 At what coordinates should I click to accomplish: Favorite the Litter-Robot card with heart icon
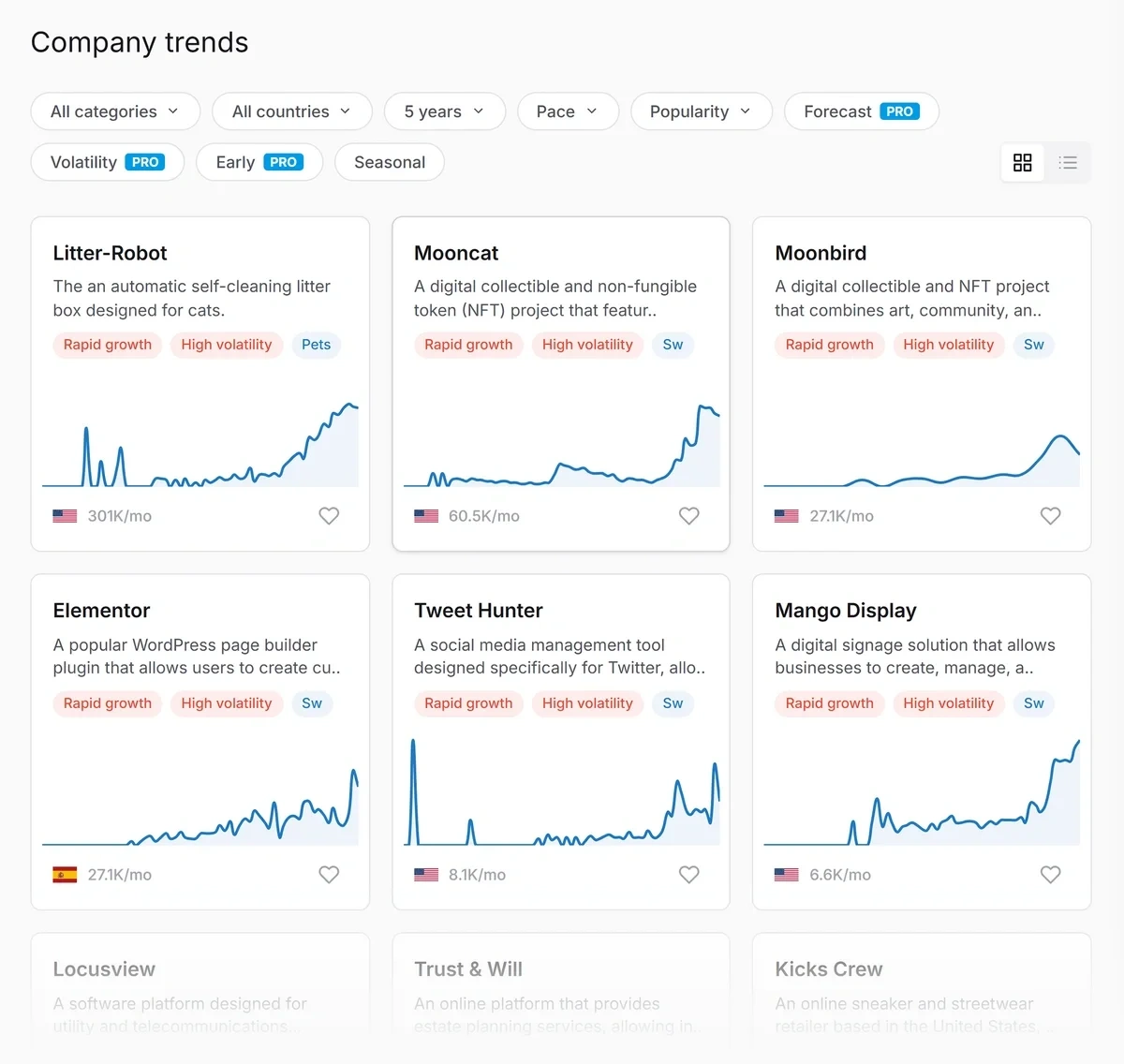329,516
